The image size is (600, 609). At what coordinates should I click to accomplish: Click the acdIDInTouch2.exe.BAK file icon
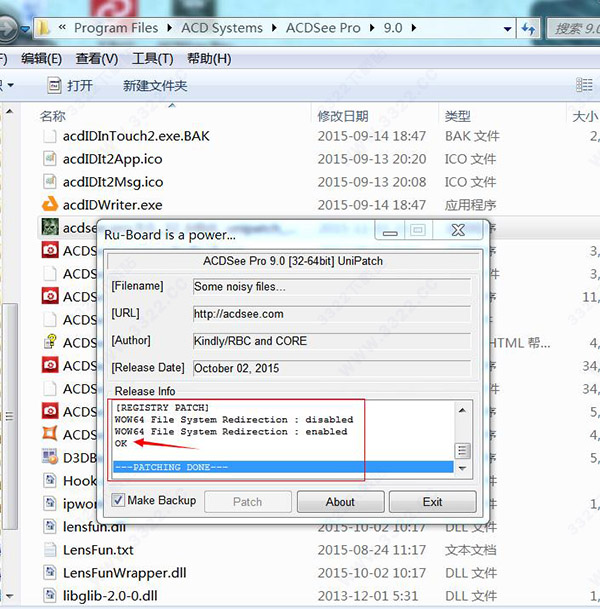click(50, 136)
